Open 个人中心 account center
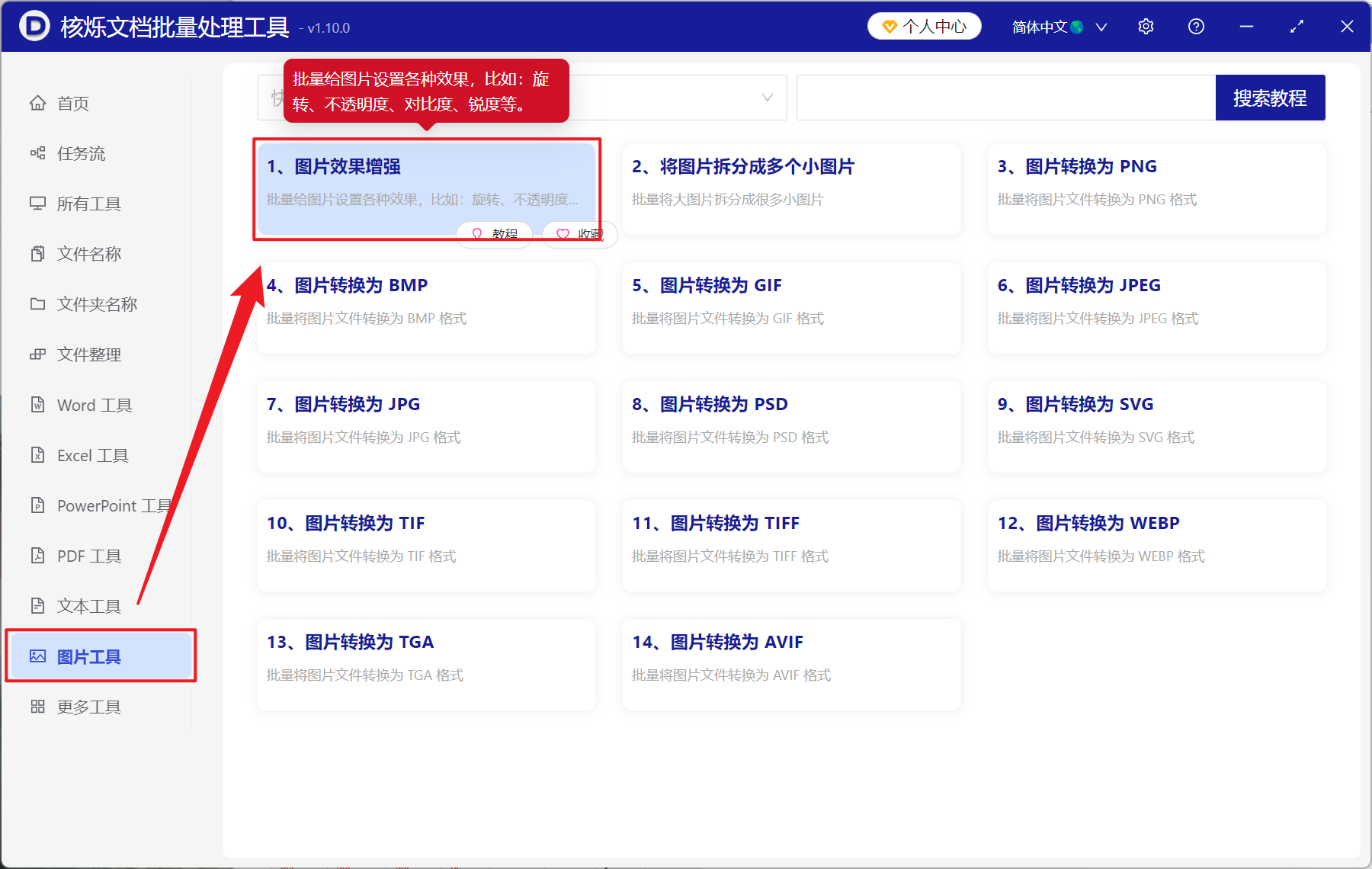The height and width of the screenshot is (869, 1372). point(924,26)
